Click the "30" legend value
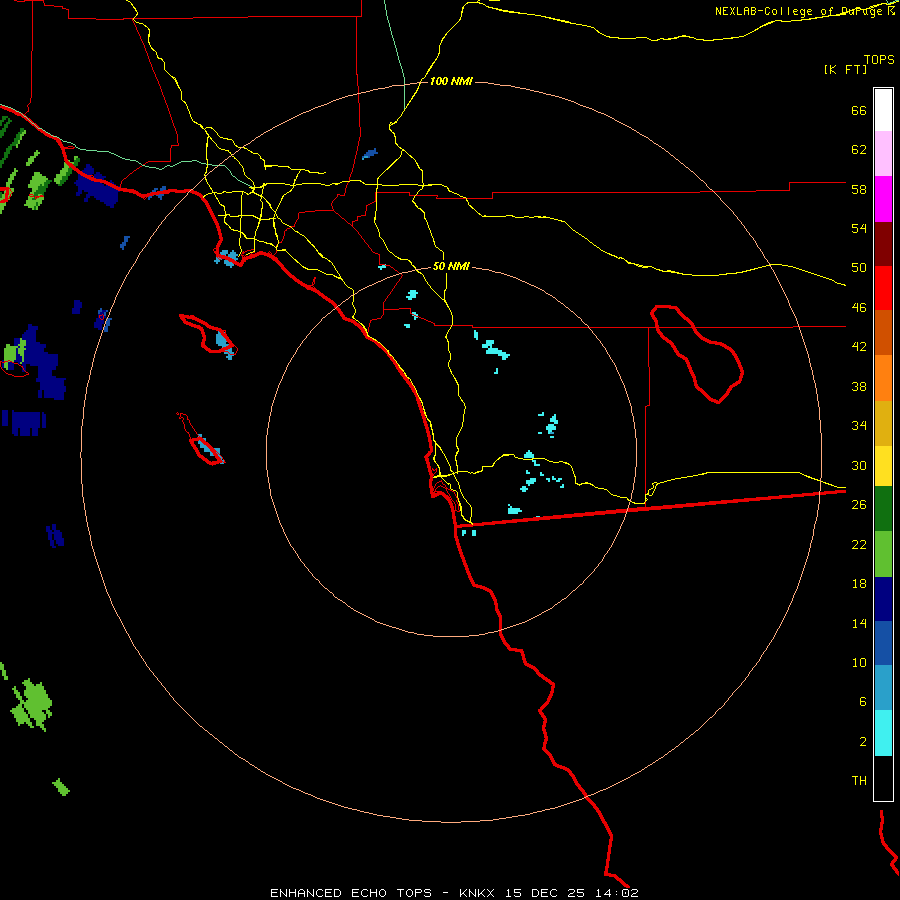The image size is (900, 900). coord(859,465)
